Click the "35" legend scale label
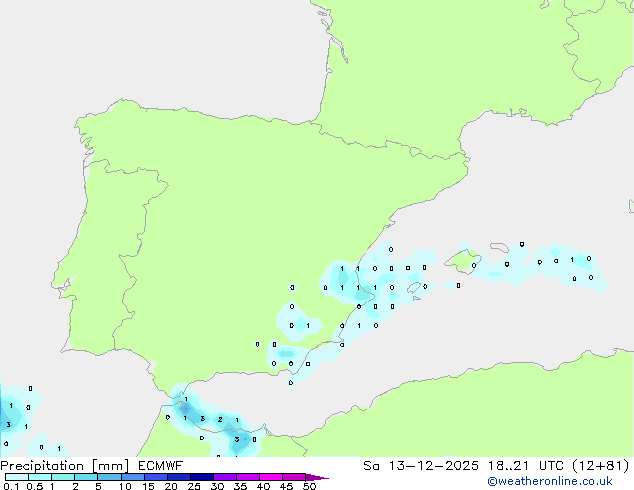Viewport: 634px width, 490px height. [241, 486]
